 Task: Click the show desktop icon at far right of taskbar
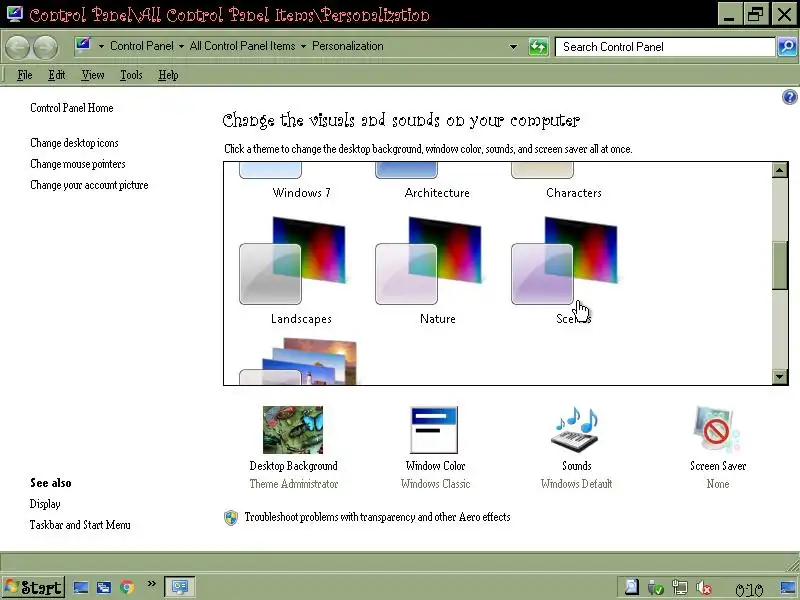789,588
